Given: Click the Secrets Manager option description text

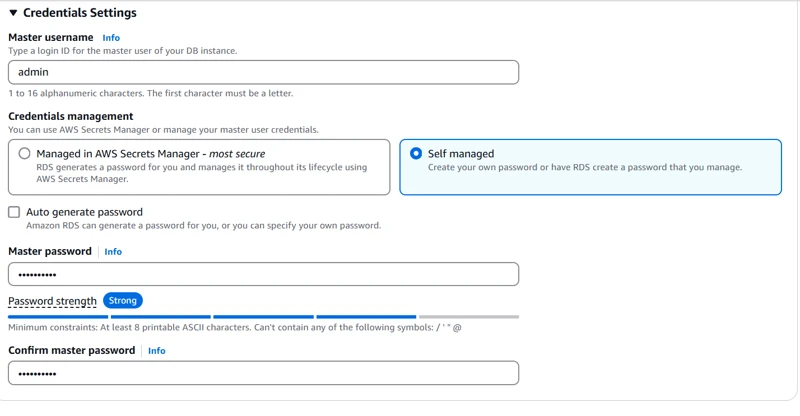Looking at the screenshot, I should [x=201, y=173].
